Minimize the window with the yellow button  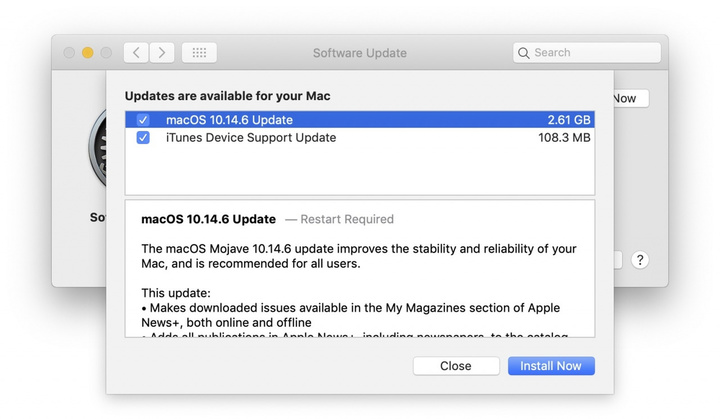tap(88, 52)
